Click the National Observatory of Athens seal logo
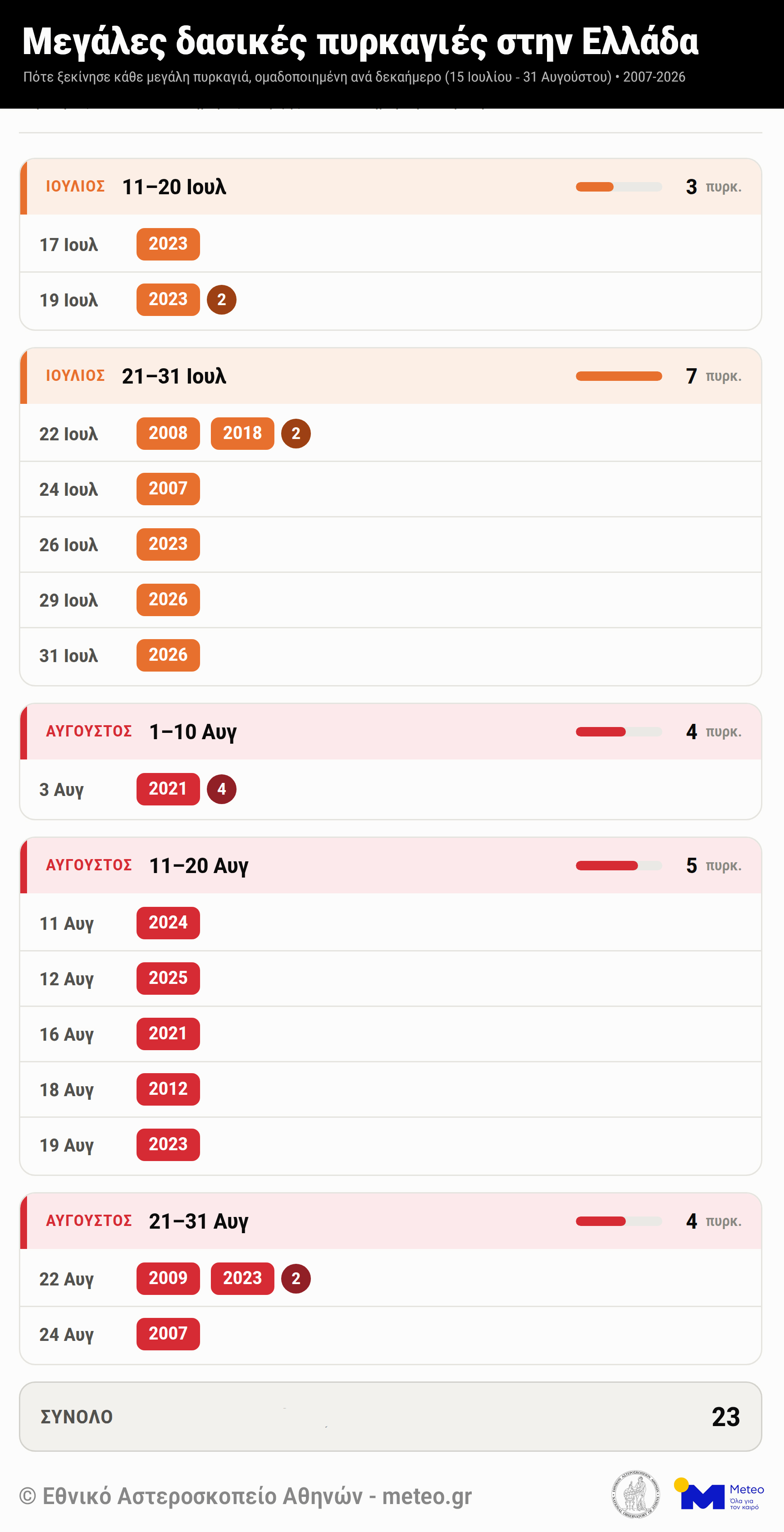Viewport: 784px width, 1532px height. coord(635,1493)
